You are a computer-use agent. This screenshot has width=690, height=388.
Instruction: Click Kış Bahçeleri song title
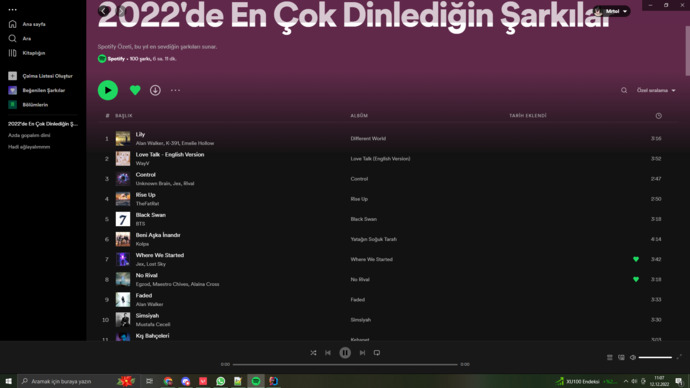pyautogui.click(x=152, y=336)
